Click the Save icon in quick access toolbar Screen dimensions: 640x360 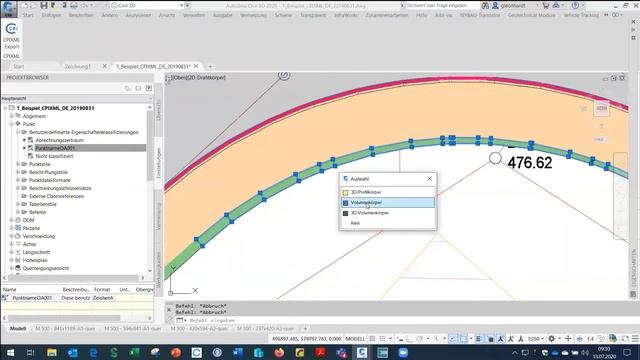point(44,6)
